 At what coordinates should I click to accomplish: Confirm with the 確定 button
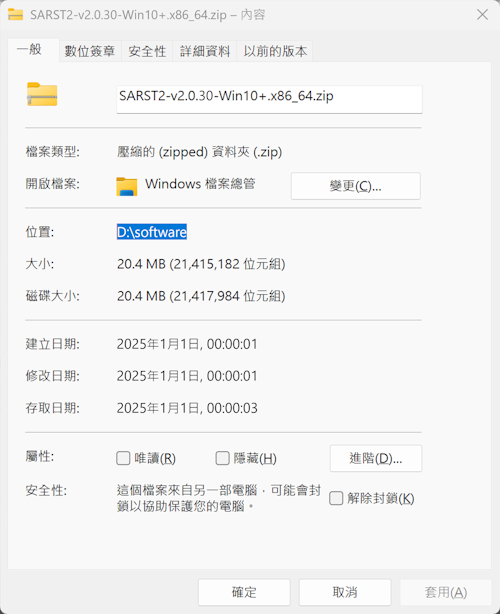244,592
